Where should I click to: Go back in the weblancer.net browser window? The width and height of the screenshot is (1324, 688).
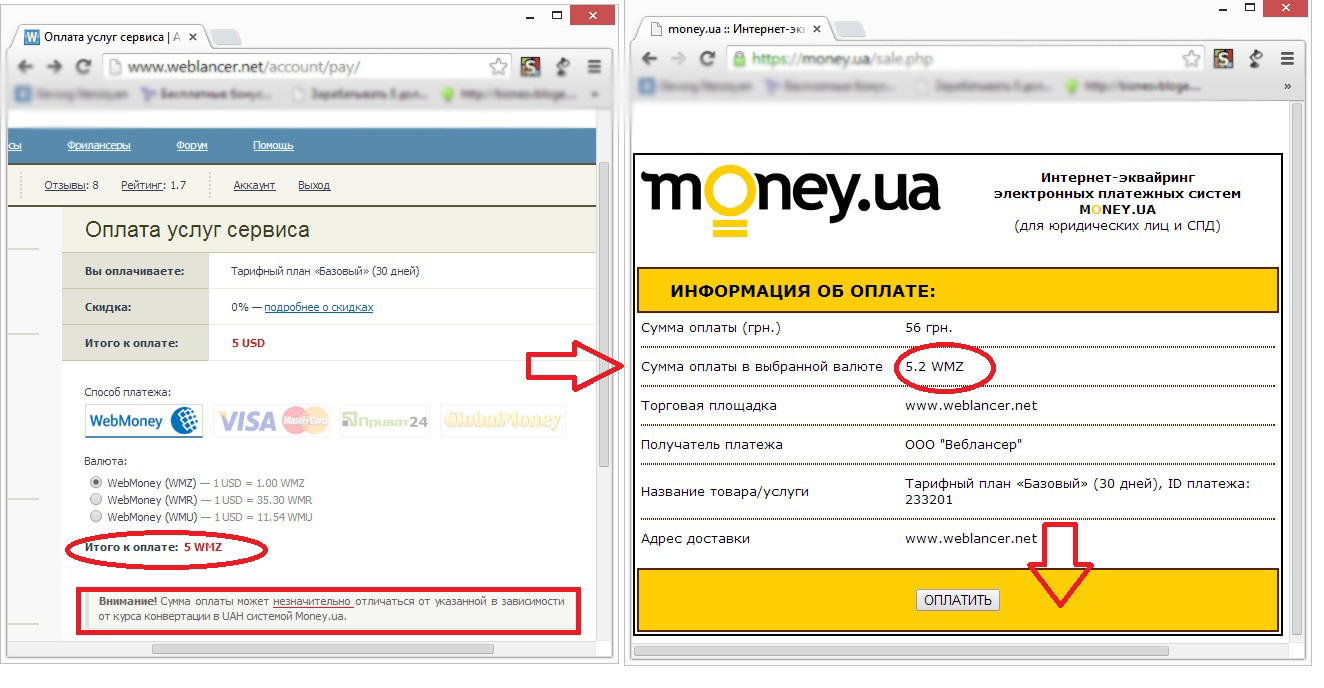tap(26, 67)
